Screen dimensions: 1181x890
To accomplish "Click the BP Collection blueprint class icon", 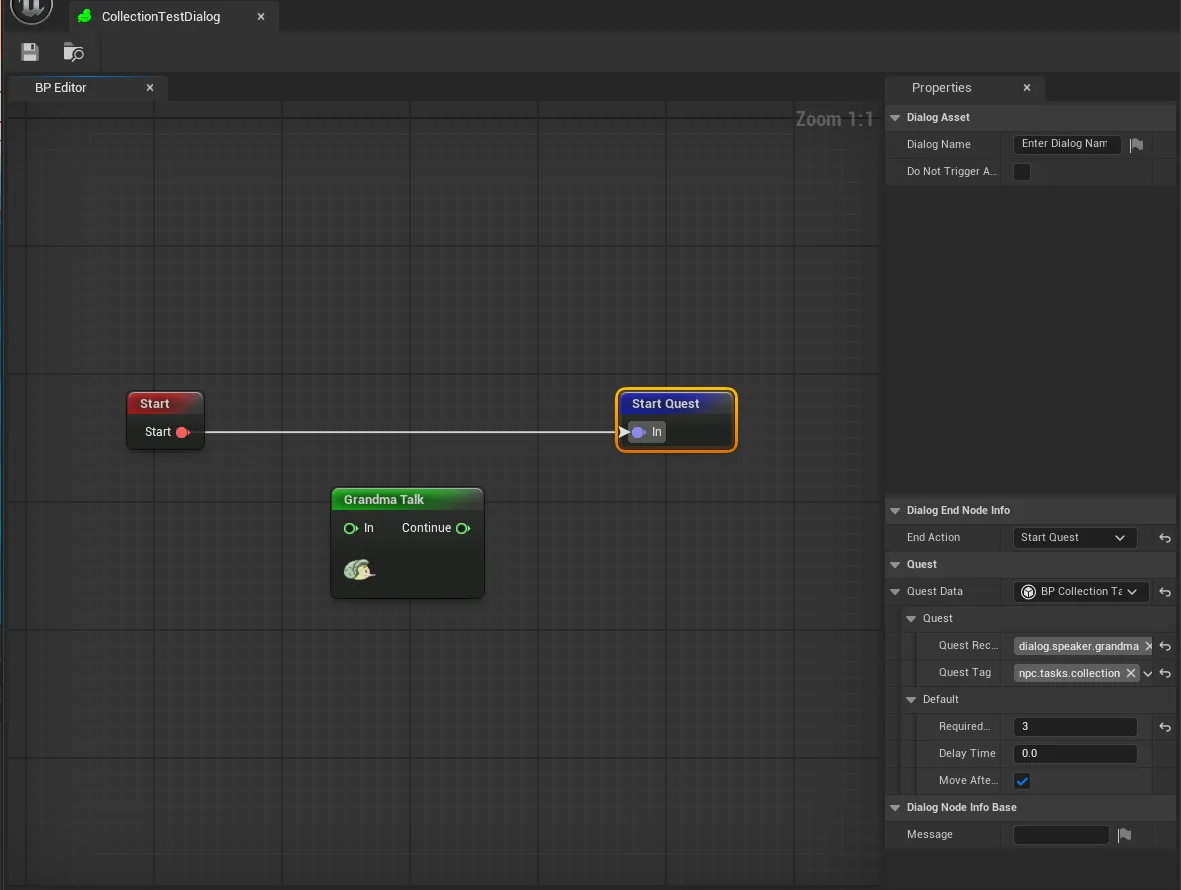I will pos(1028,592).
